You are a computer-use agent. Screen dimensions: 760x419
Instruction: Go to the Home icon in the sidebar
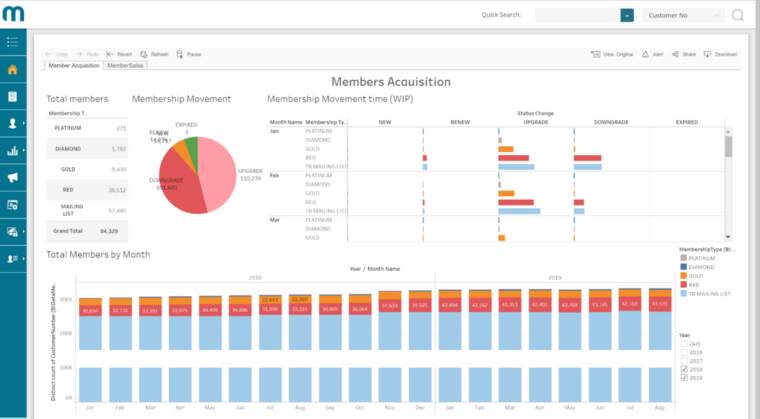tap(13, 69)
